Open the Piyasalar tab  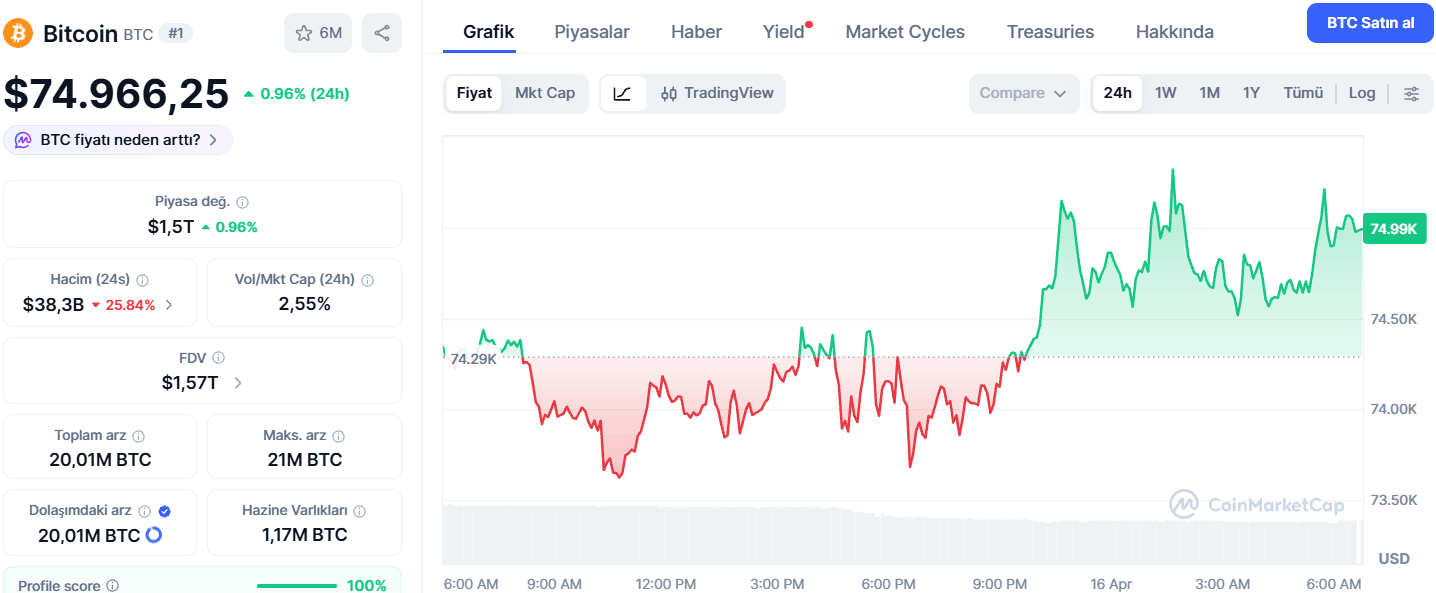(592, 32)
